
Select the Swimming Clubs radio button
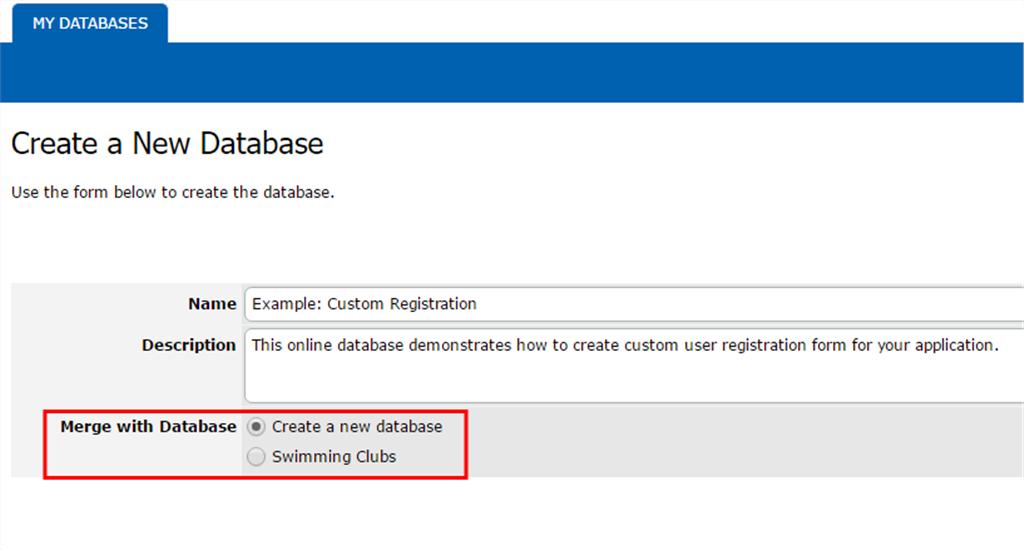click(256, 457)
